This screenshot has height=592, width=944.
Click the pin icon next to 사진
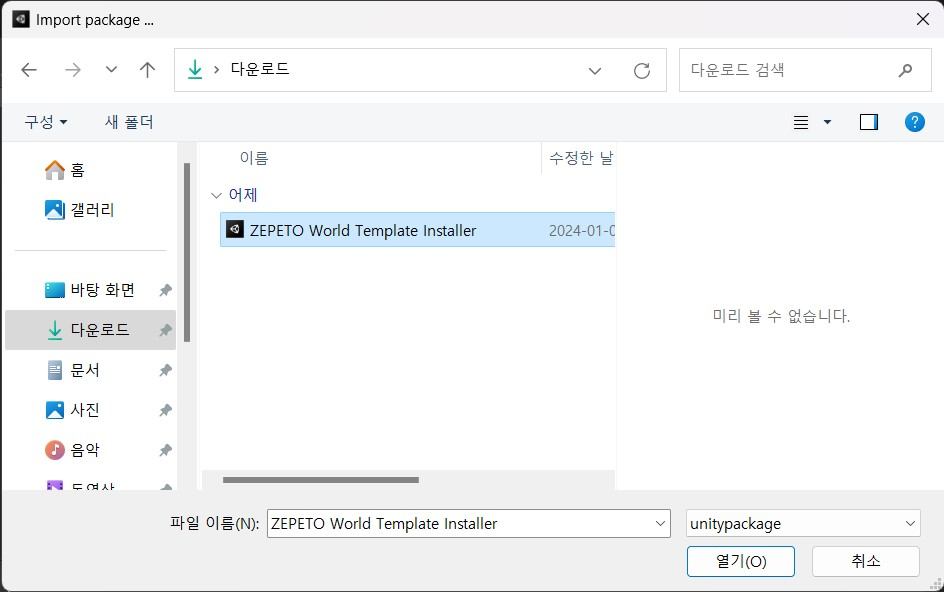pos(165,411)
